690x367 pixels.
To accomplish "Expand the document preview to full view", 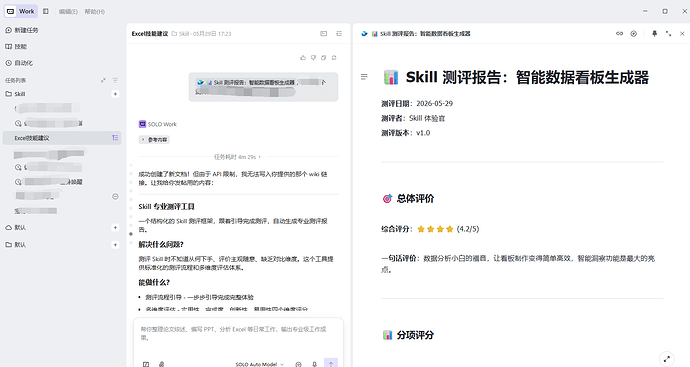I will [x=668, y=33].
